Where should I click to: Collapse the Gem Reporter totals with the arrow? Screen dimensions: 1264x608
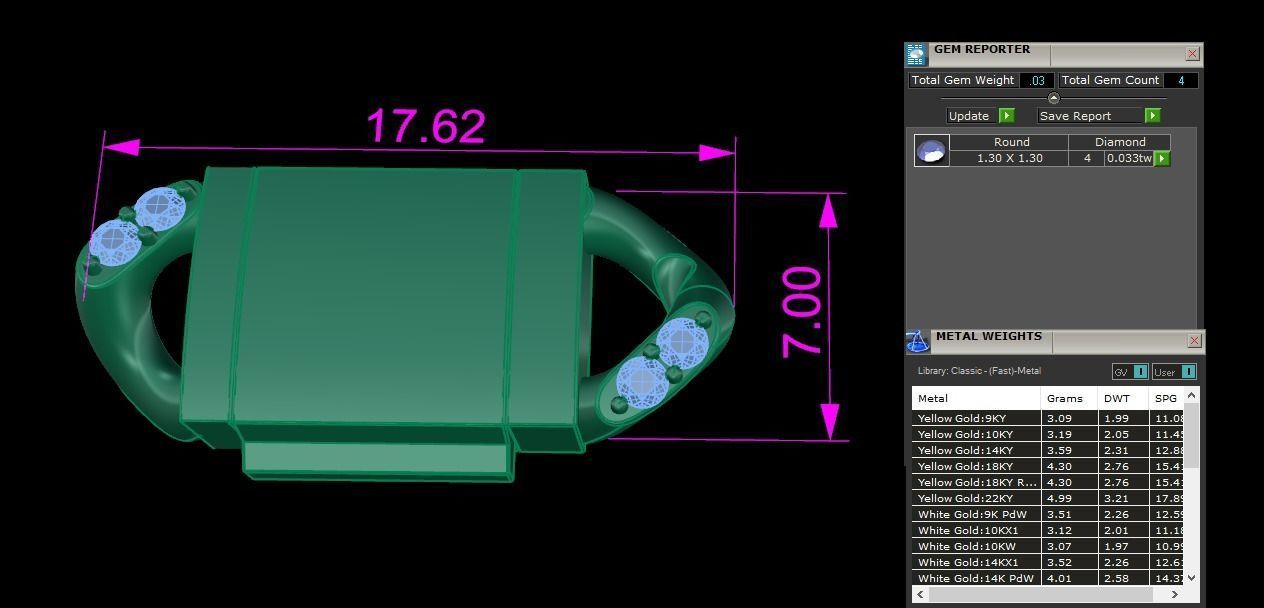(1053, 98)
